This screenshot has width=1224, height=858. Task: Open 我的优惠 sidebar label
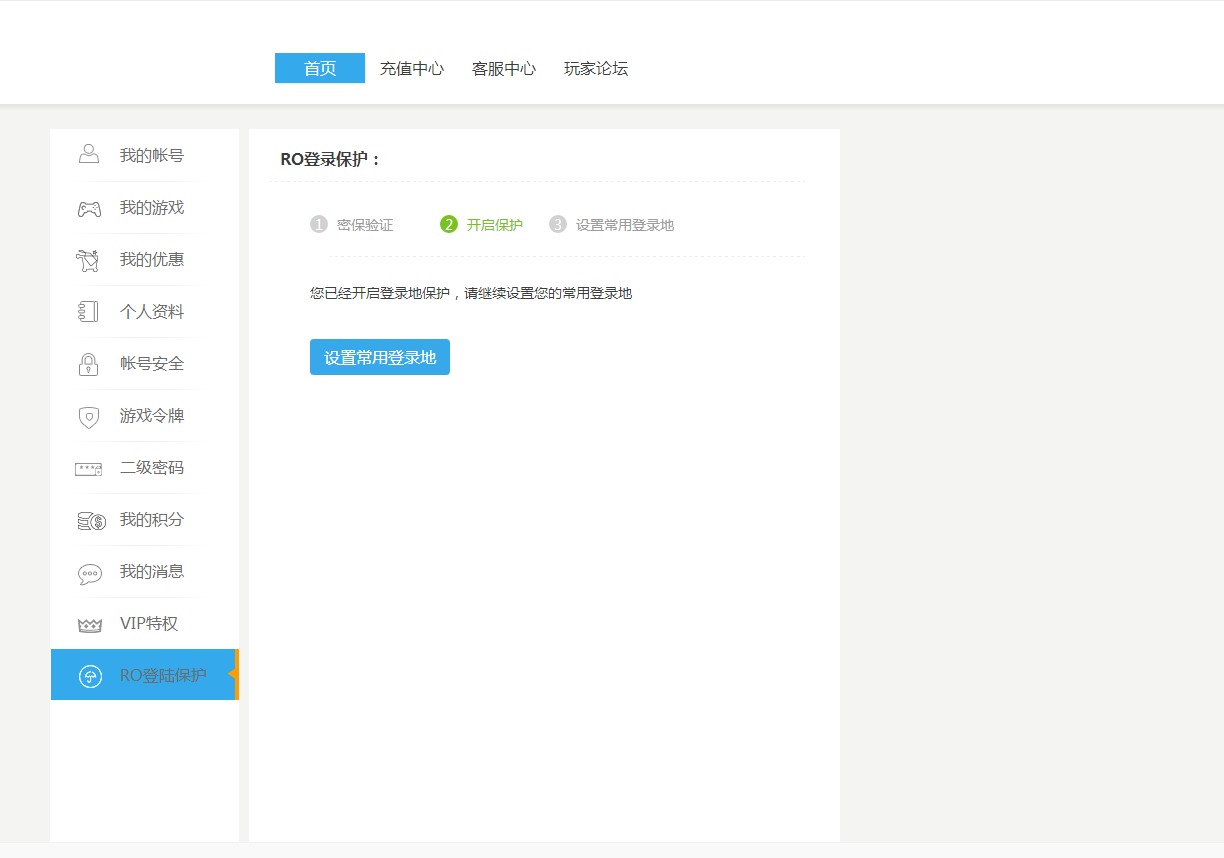(152, 259)
